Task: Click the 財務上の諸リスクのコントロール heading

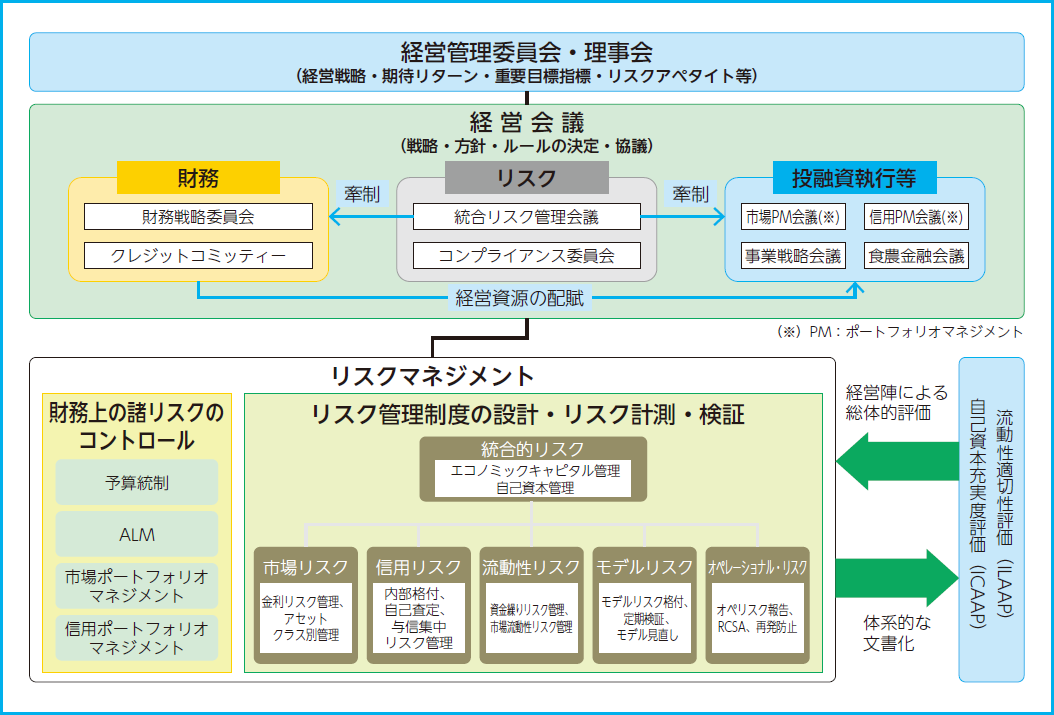Action: (136, 425)
